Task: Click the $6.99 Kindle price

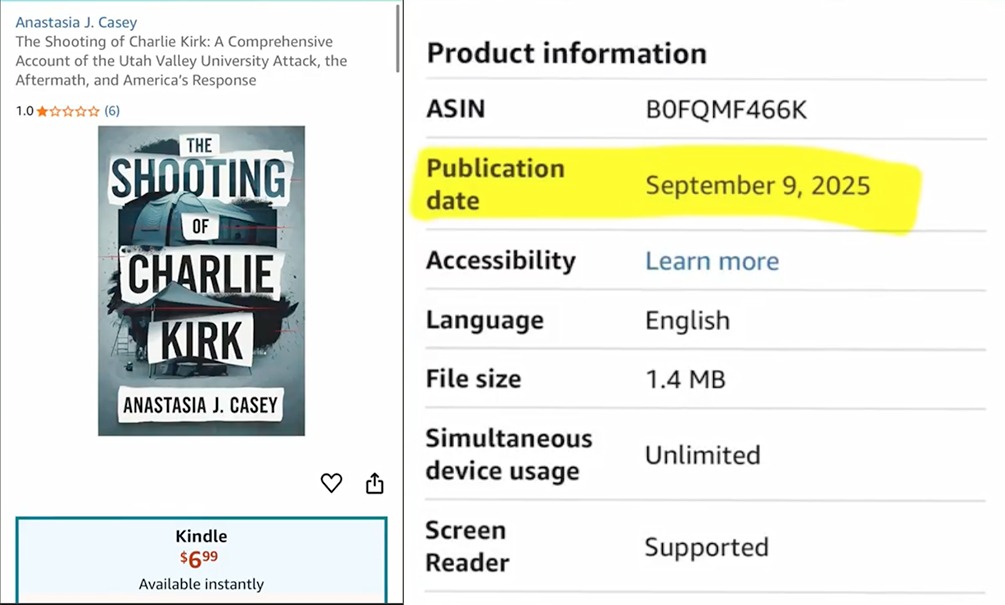Action: point(198,559)
